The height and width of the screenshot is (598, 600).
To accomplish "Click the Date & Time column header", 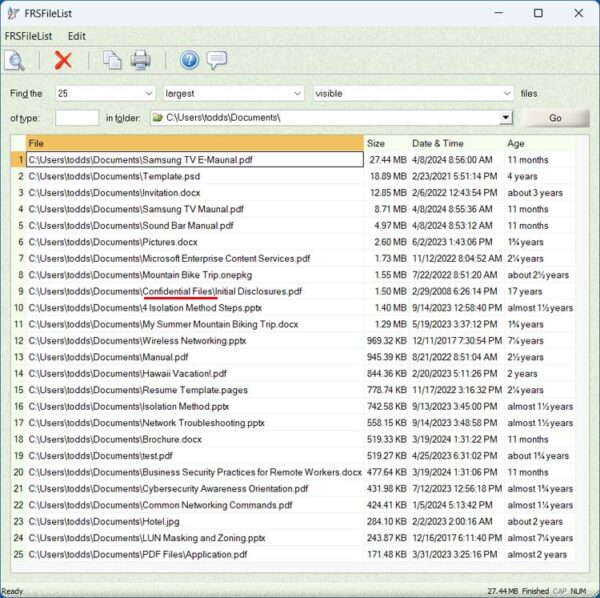I will 438,143.
